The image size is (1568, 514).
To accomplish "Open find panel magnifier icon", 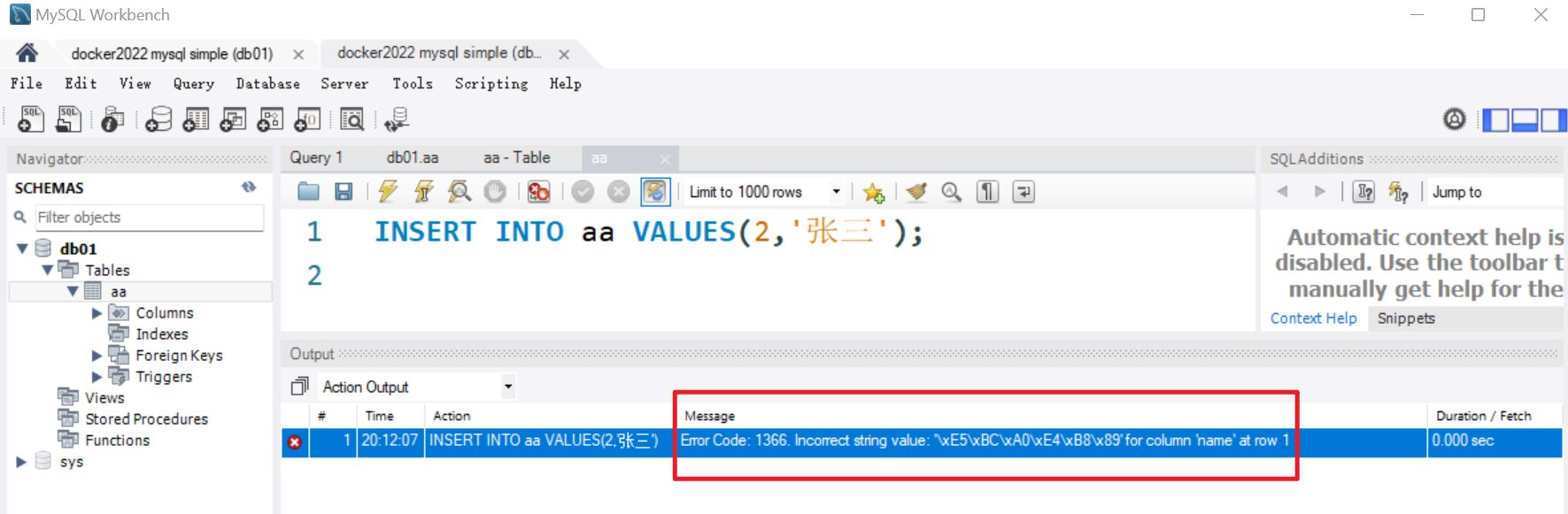I will pos(952,191).
